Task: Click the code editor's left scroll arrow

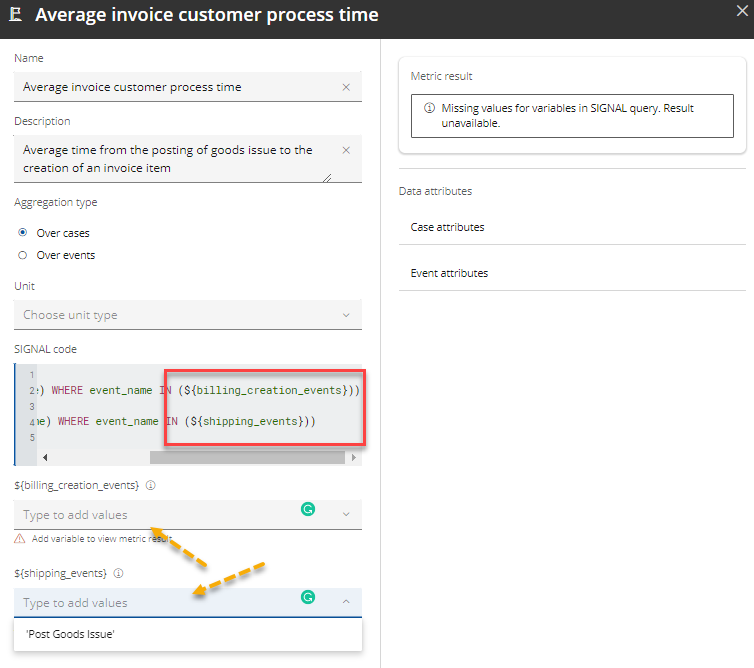Action: 45,457
